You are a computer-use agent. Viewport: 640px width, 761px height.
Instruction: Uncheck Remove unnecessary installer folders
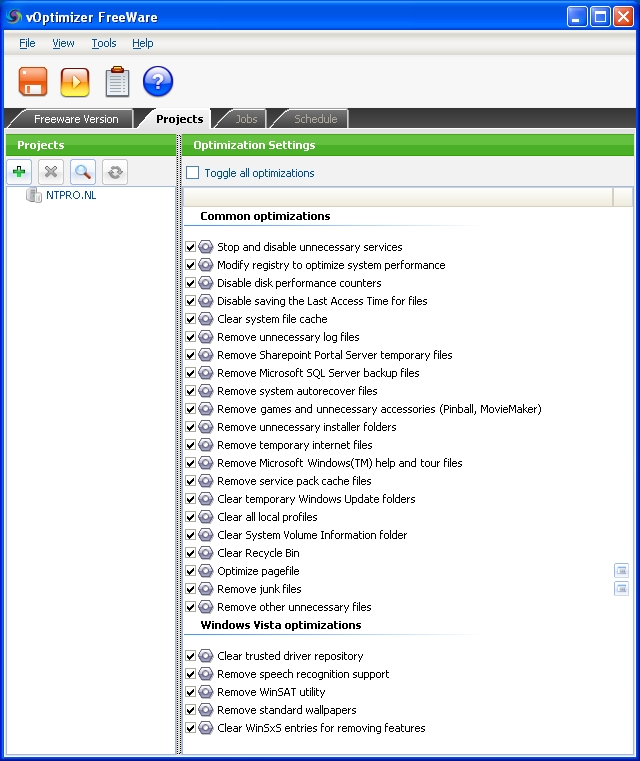[x=191, y=427]
